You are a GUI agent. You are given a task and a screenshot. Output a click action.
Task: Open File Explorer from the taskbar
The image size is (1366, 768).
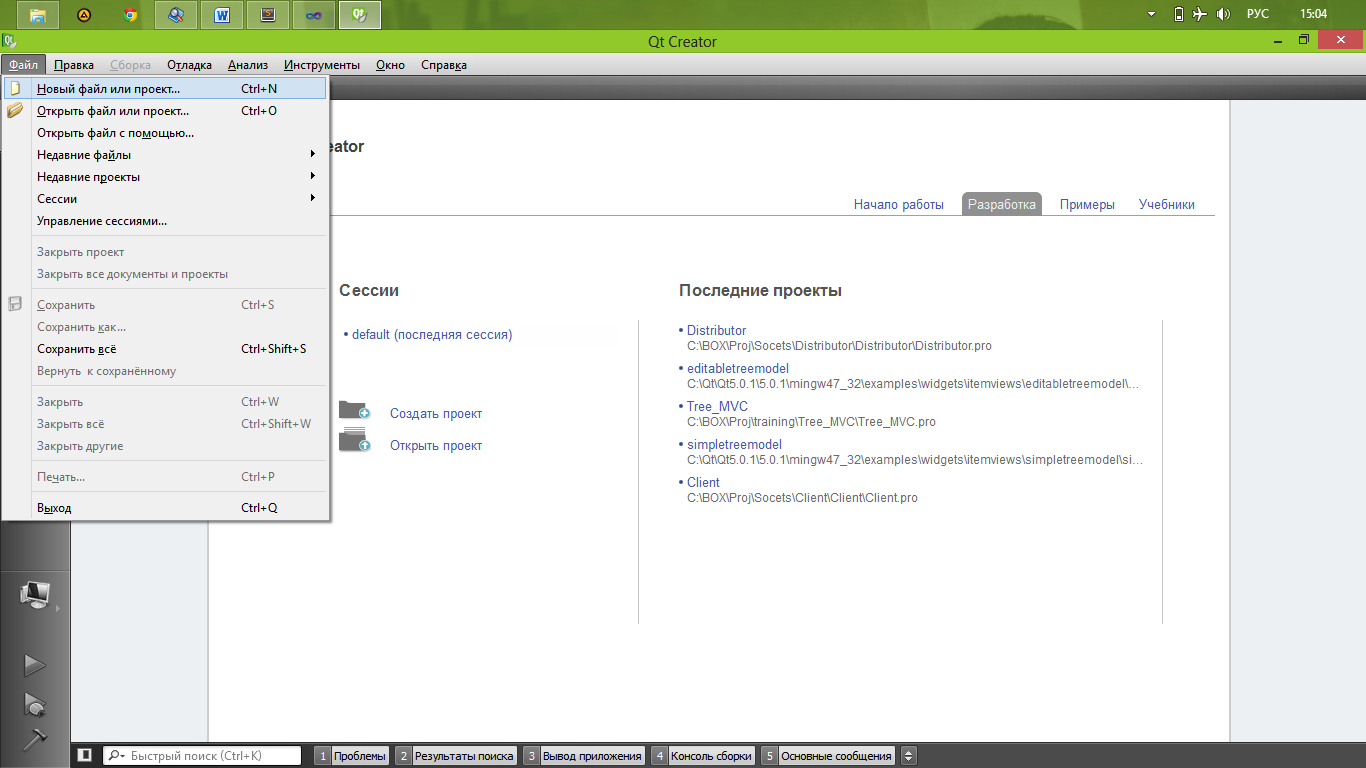click(38, 15)
